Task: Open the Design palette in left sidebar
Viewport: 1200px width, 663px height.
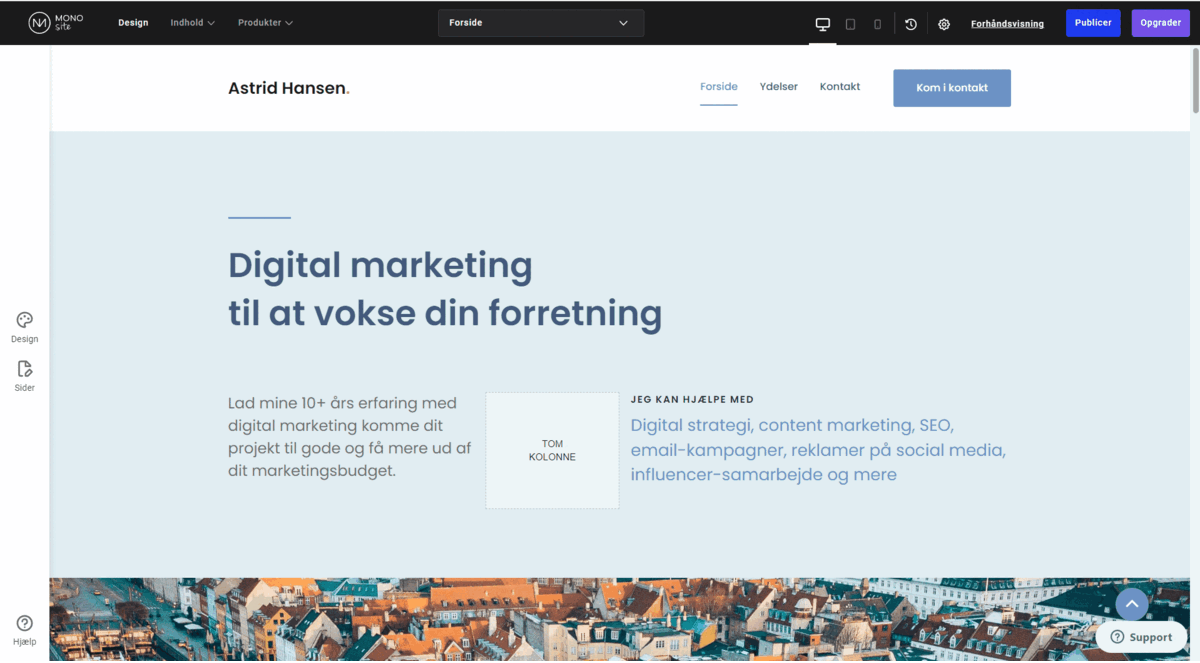Action: [x=25, y=327]
